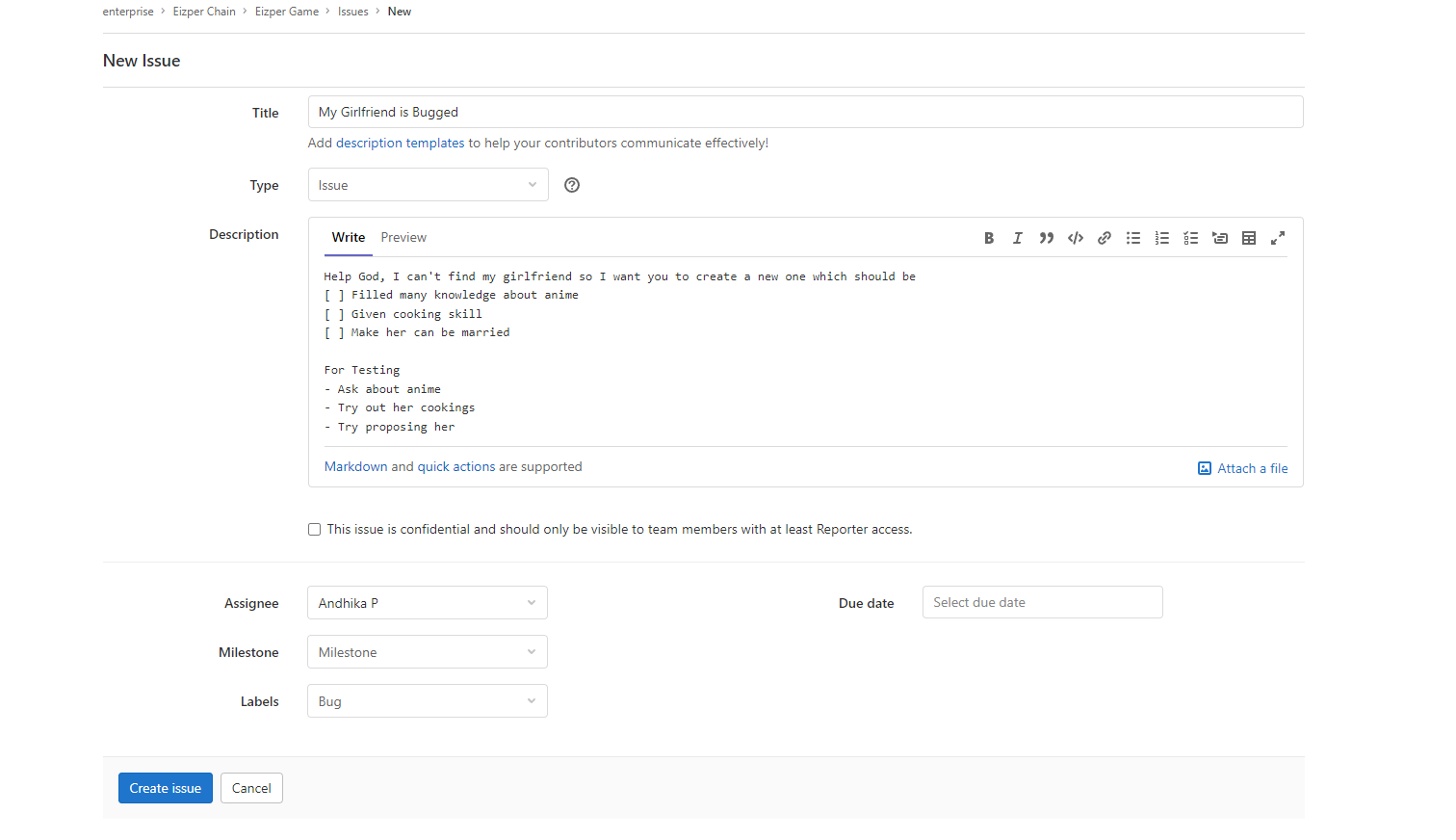Insert a numbered list
Image resolution: width=1456 pixels, height=840 pixels.
1162,238
